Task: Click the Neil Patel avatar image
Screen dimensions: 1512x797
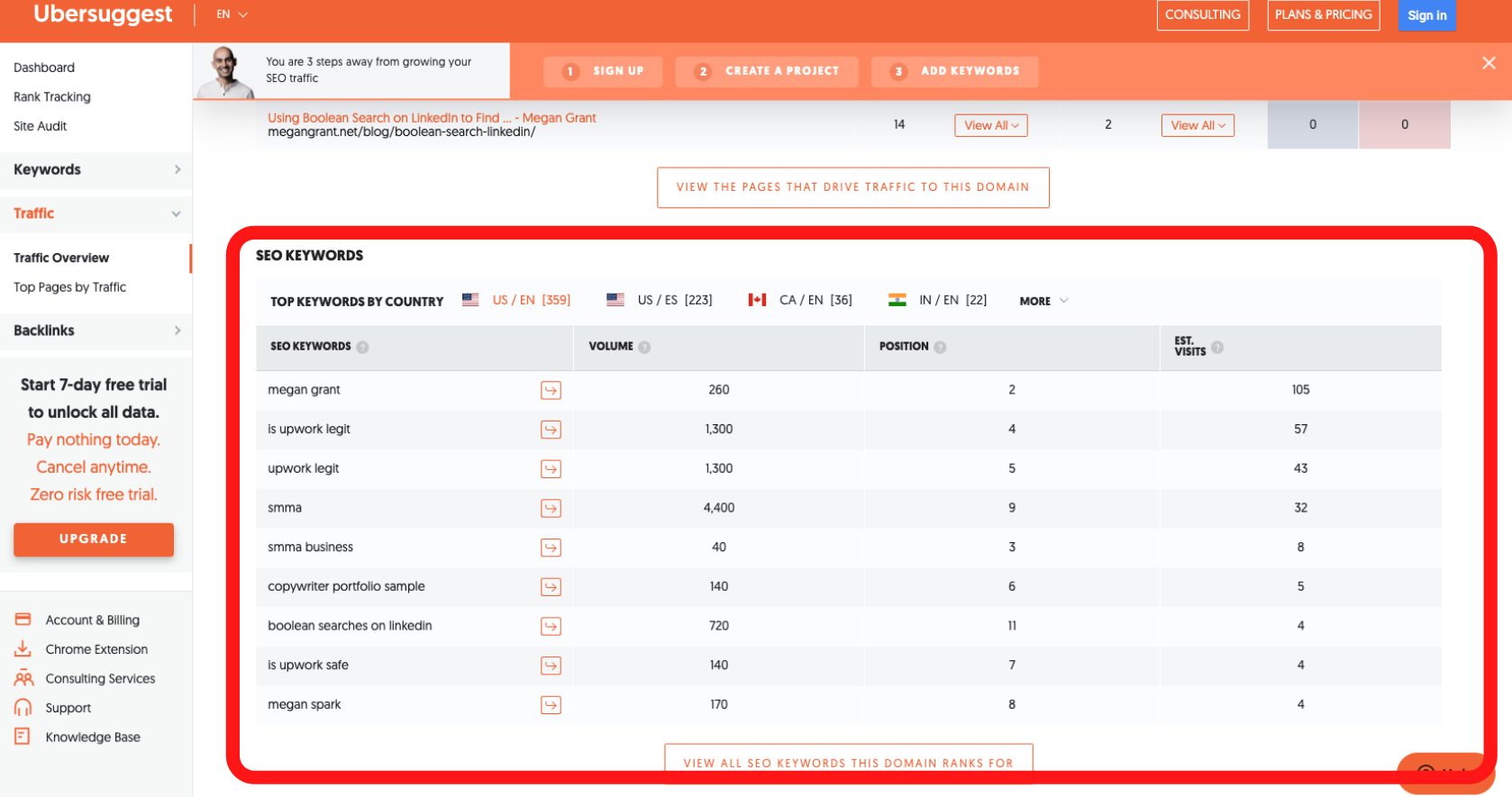Action: (225, 72)
